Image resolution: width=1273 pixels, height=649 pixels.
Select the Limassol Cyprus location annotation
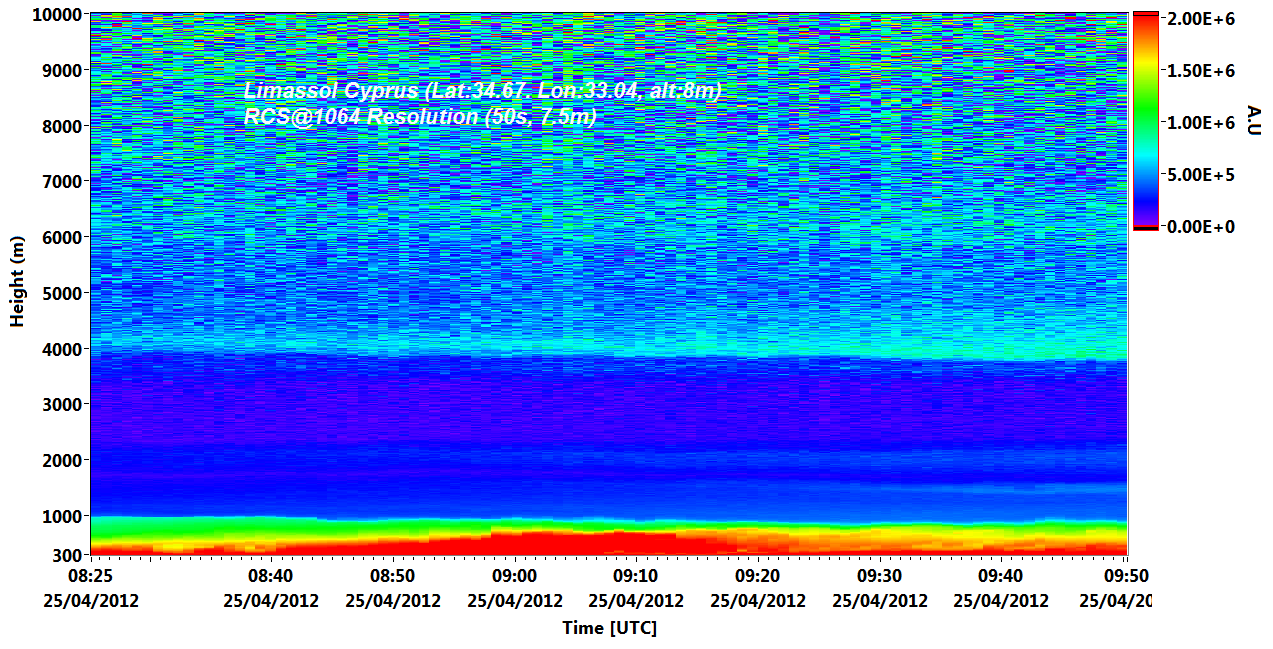482,92
